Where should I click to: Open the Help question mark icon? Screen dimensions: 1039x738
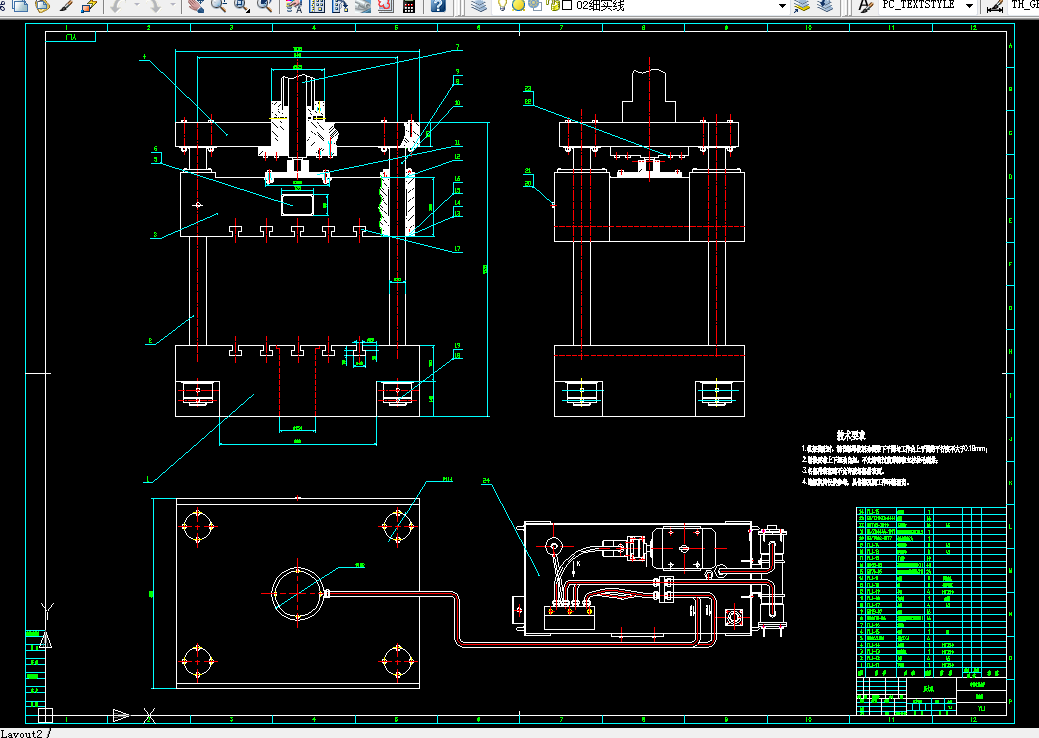pos(438,6)
